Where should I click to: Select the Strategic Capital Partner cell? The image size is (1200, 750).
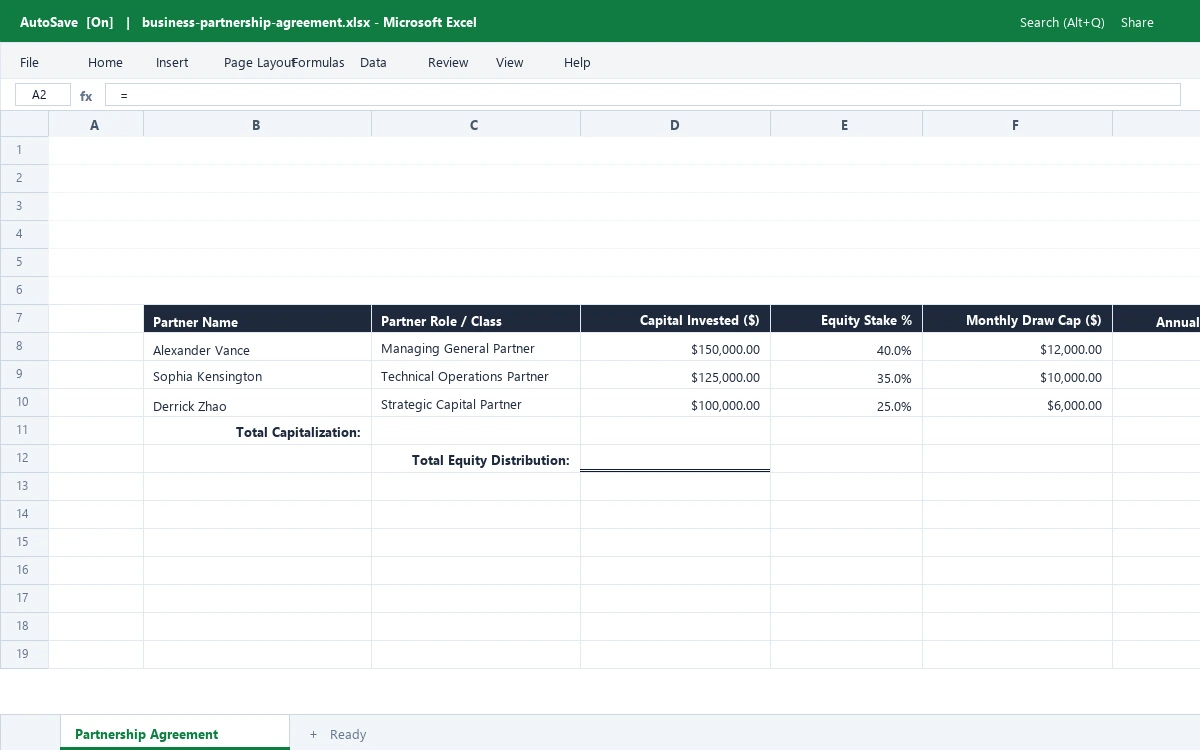475,403
